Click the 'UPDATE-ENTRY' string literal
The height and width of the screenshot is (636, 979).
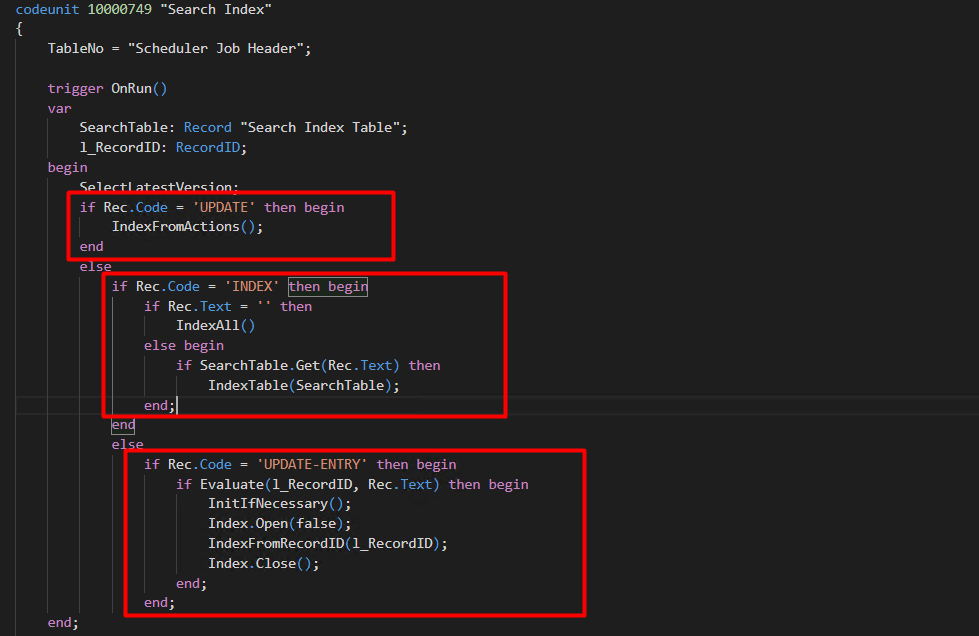tap(312, 464)
